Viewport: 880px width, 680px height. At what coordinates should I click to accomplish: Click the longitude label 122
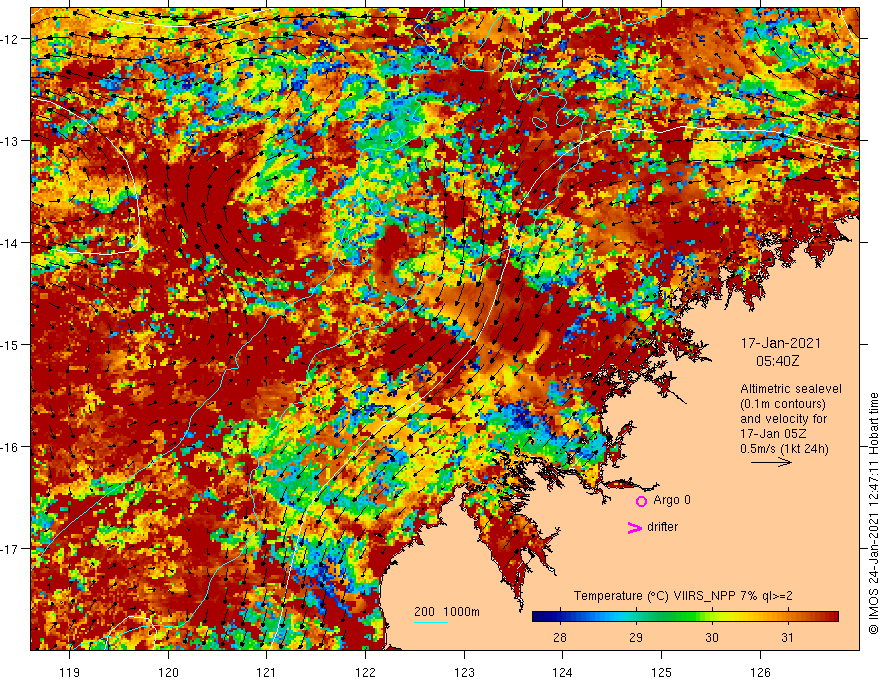365,672
